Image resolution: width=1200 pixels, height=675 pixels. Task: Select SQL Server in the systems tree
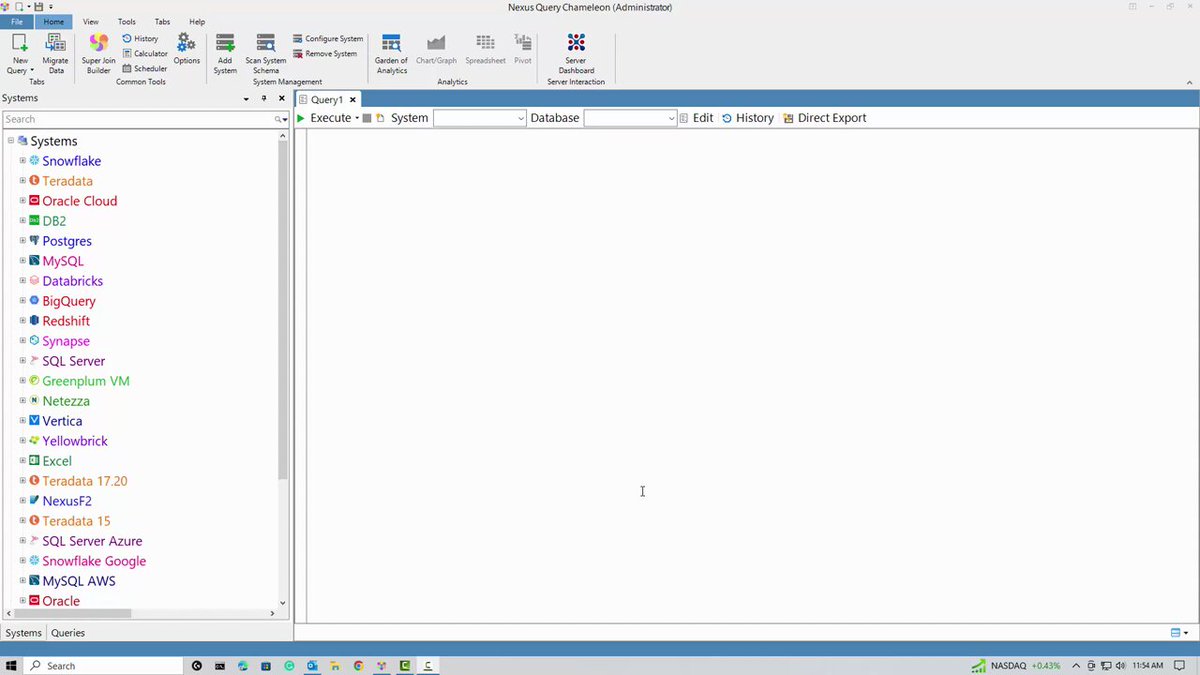pos(73,361)
